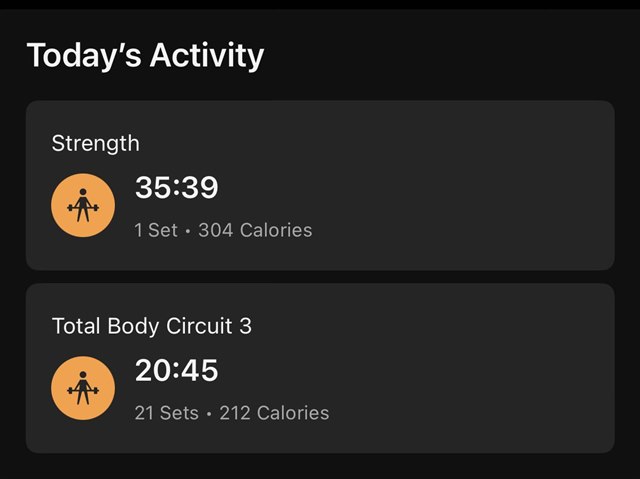Select the 20:45 workout duration

176,371
